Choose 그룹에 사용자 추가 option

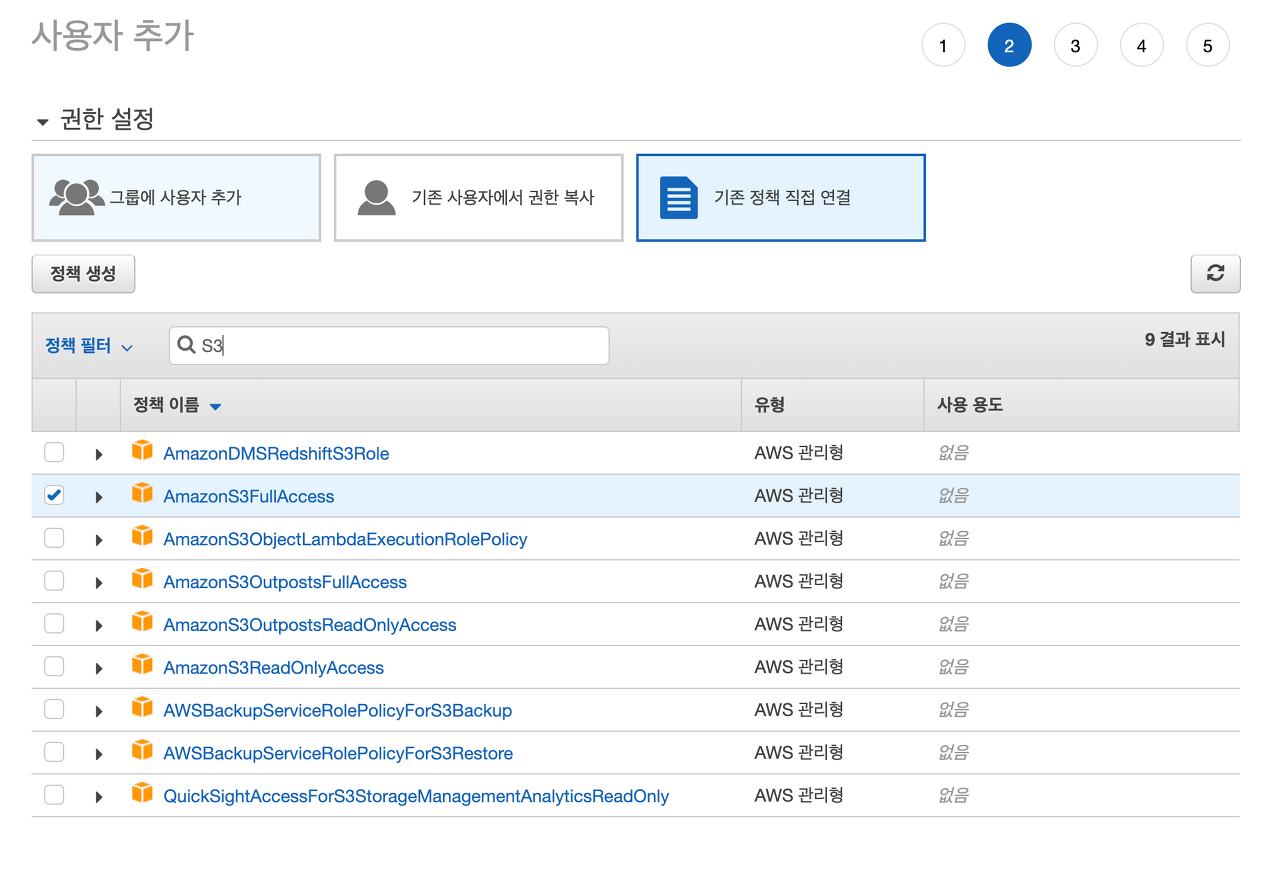click(x=176, y=198)
